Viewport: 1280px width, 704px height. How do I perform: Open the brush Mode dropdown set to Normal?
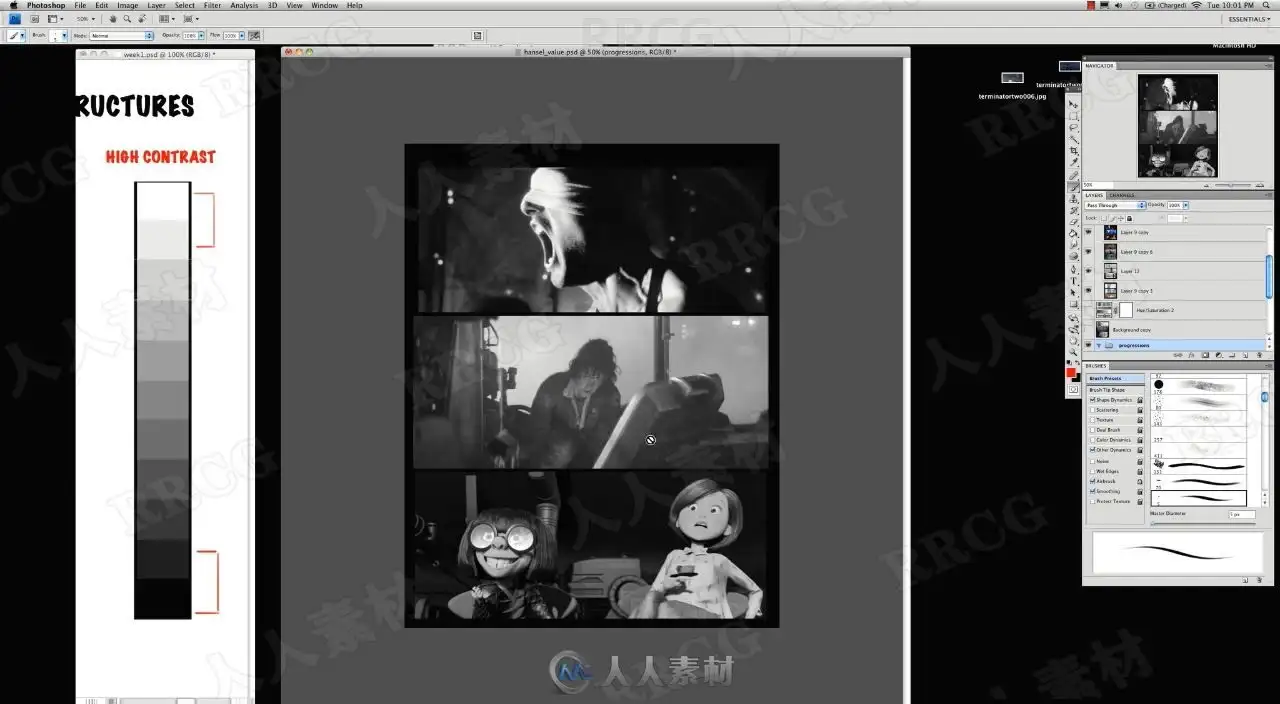(x=122, y=35)
